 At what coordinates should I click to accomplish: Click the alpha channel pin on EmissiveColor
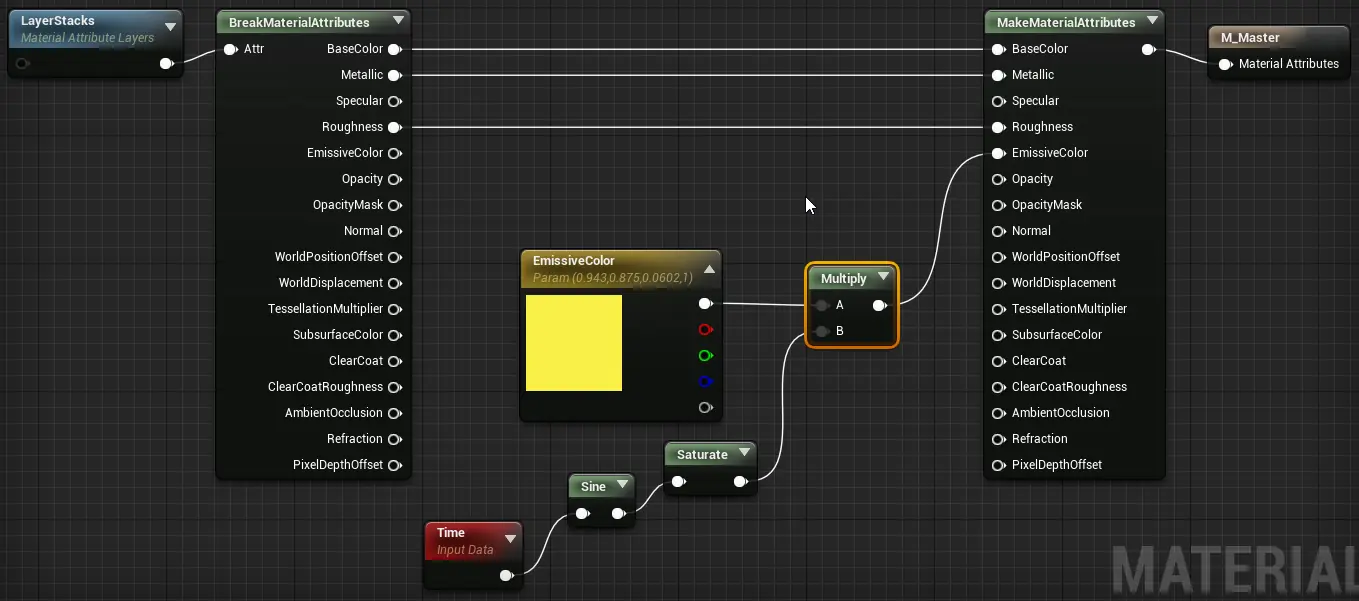pos(706,407)
